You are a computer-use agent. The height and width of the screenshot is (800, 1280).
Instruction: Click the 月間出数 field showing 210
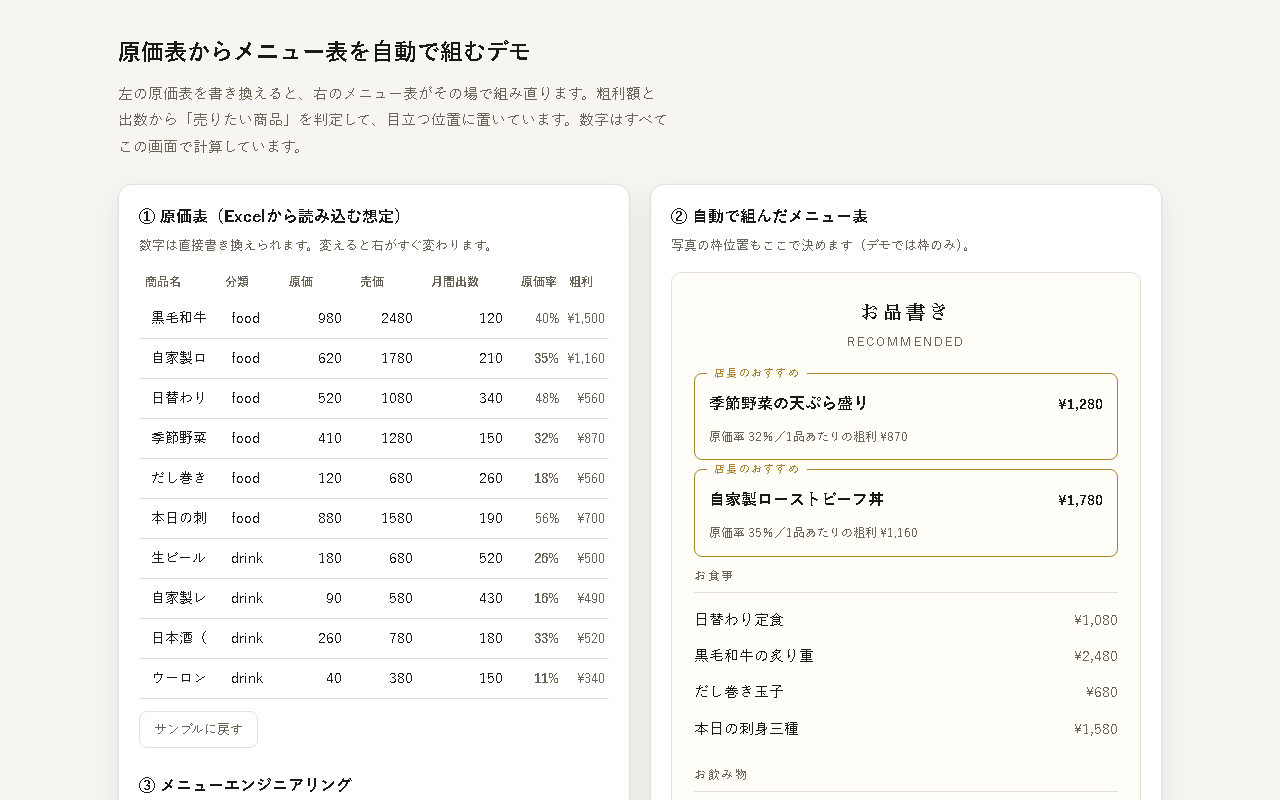(x=468, y=358)
